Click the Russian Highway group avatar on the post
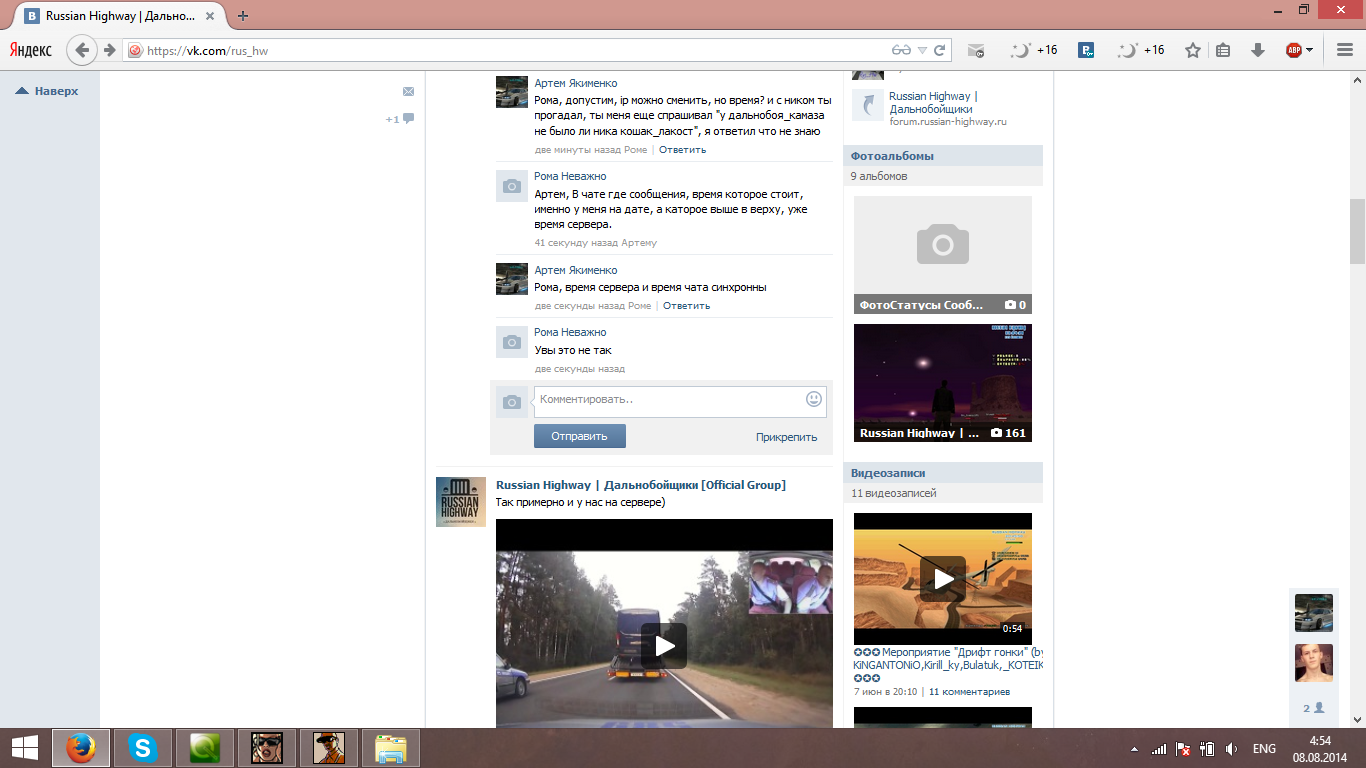 (461, 502)
